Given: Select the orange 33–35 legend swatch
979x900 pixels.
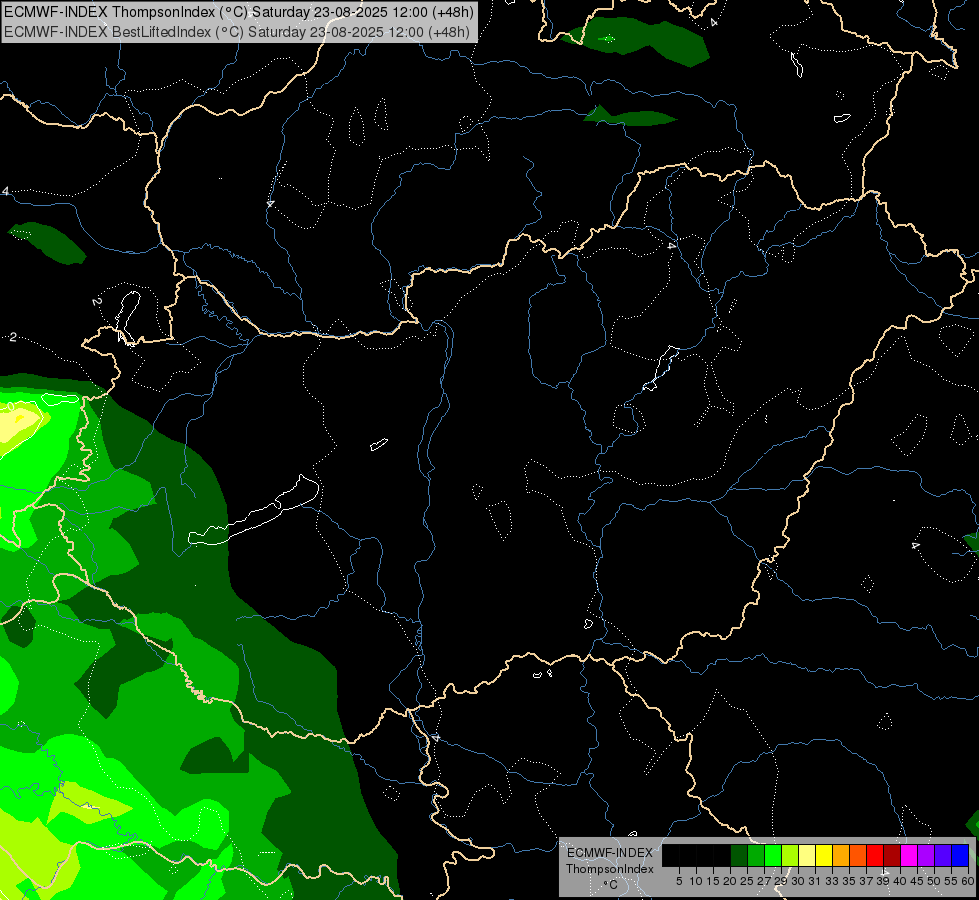Looking at the screenshot, I should click(841, 855).
